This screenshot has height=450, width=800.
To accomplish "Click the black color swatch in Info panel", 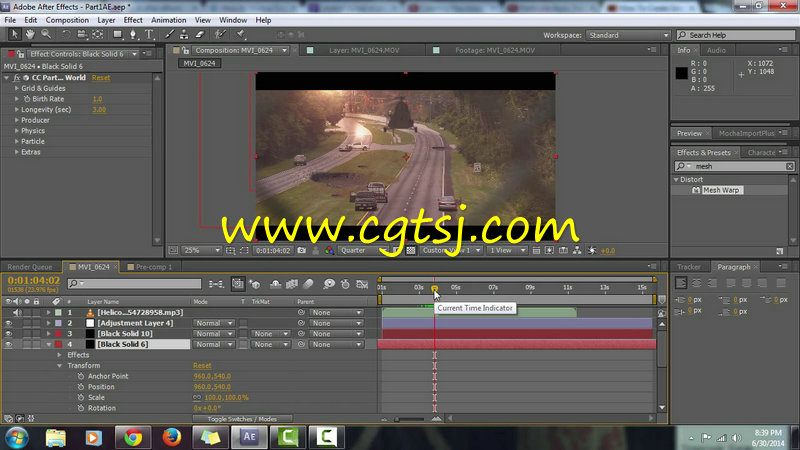I will click(682, 73).
